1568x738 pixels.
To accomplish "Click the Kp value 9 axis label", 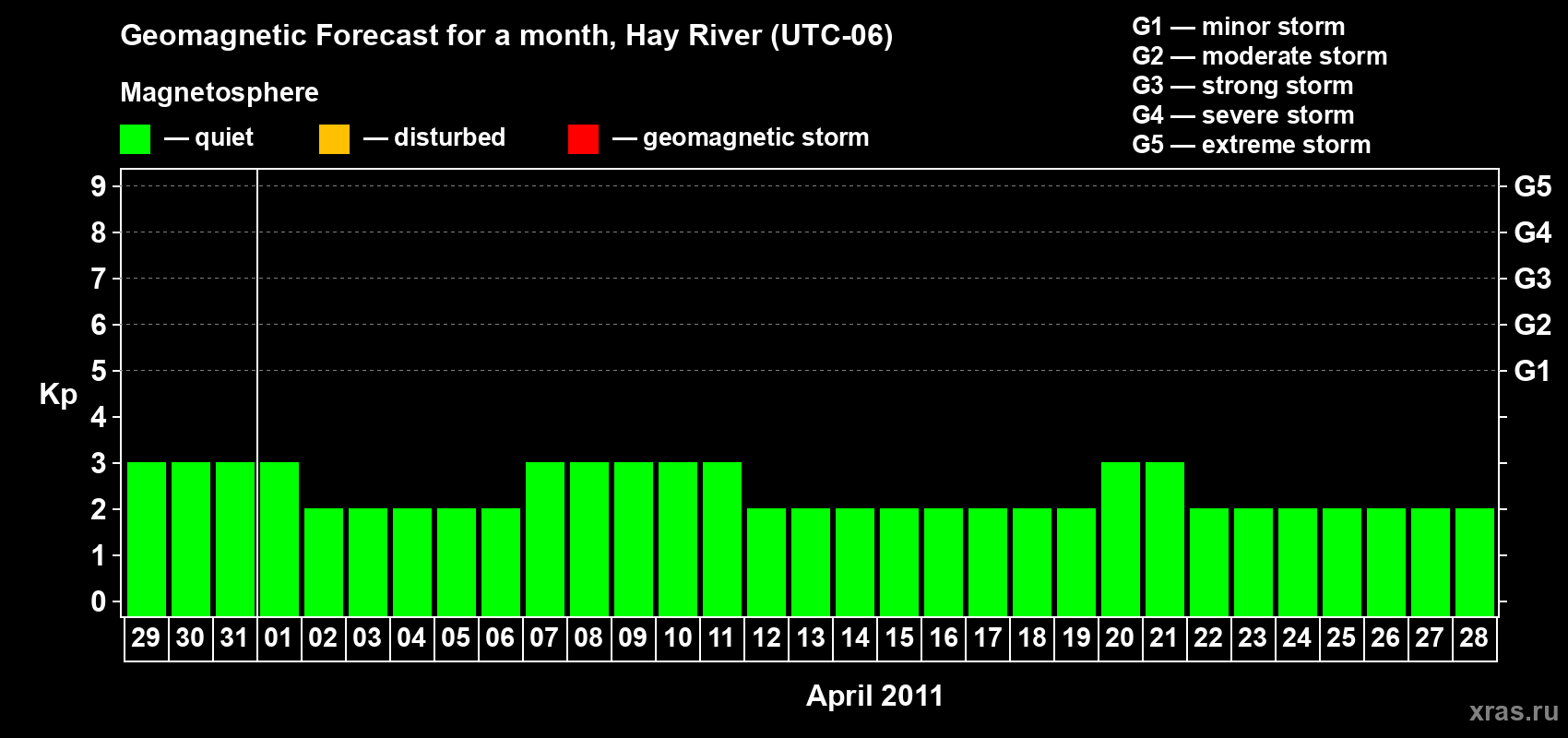I will point(99,186).
